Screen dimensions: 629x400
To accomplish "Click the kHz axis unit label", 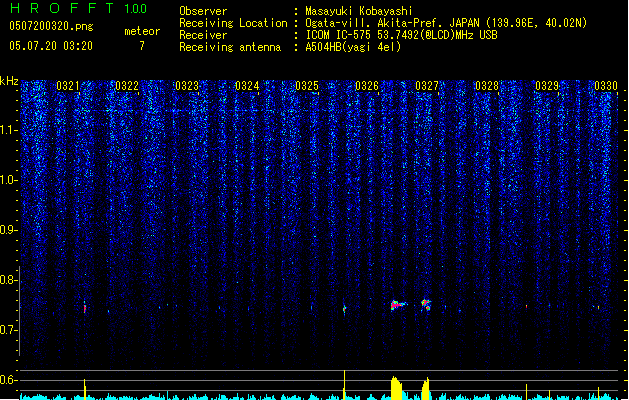I will [9, 81].
